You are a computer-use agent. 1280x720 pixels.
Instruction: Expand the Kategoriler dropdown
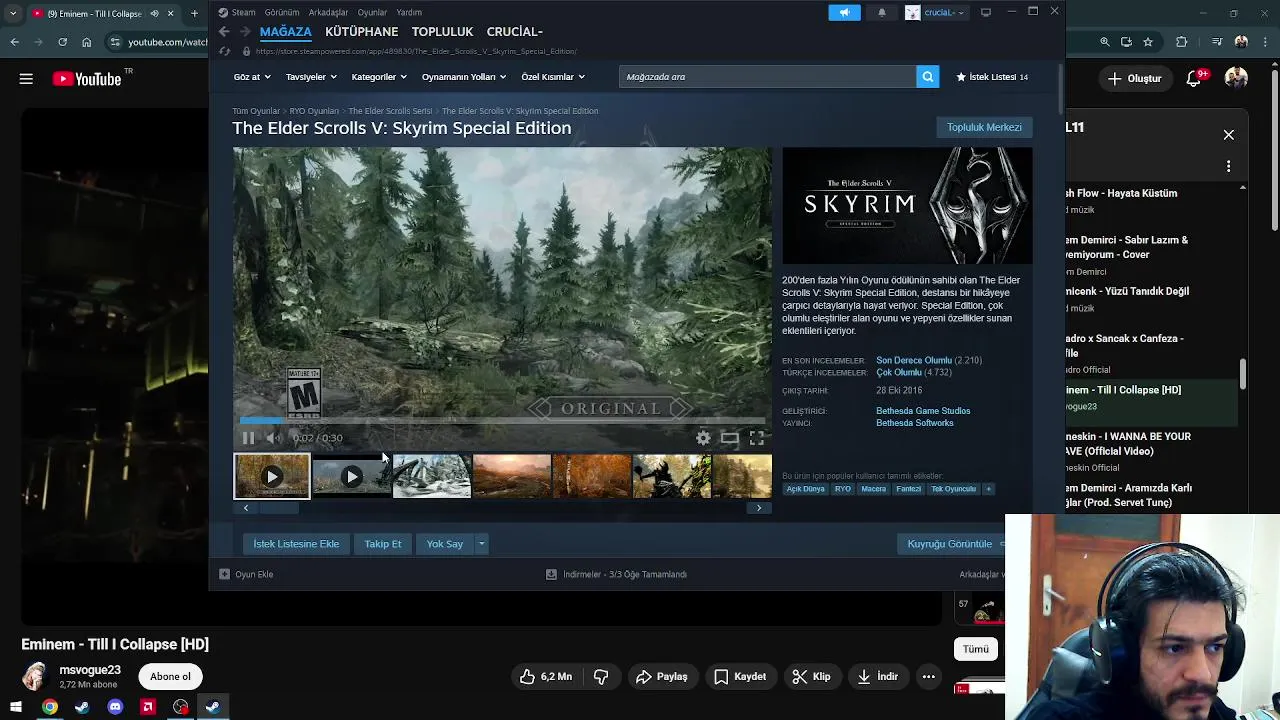[379, 77]
